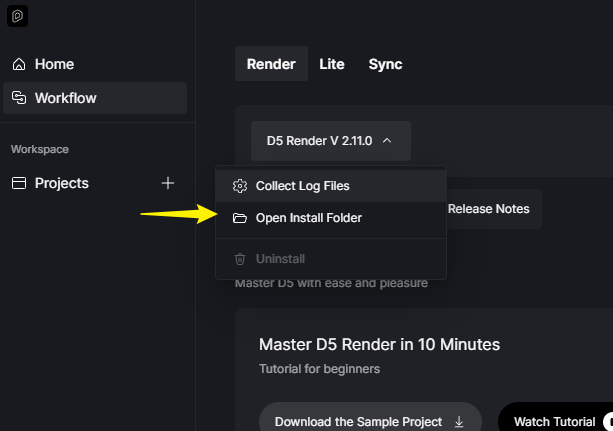Open the D5 Render V 2.11.0 version dropdown

click(x=331, y=141)
